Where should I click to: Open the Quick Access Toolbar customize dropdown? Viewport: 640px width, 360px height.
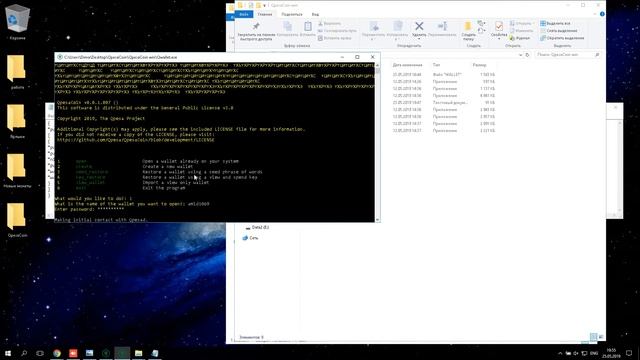[x=265, y=5]
